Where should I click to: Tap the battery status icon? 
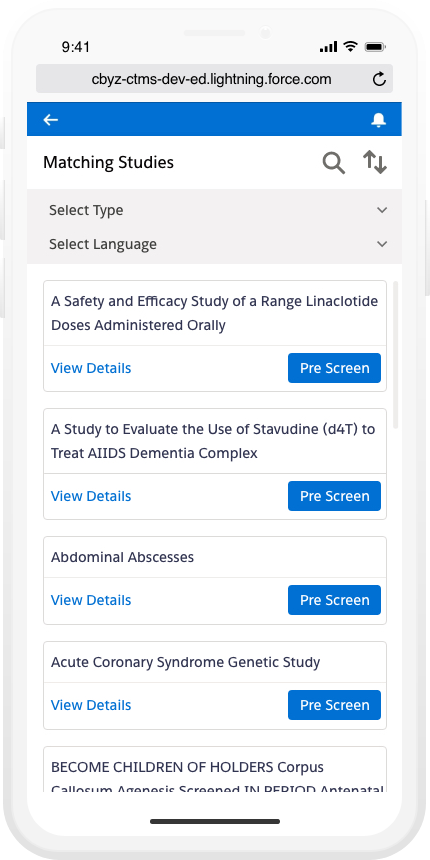376,47
